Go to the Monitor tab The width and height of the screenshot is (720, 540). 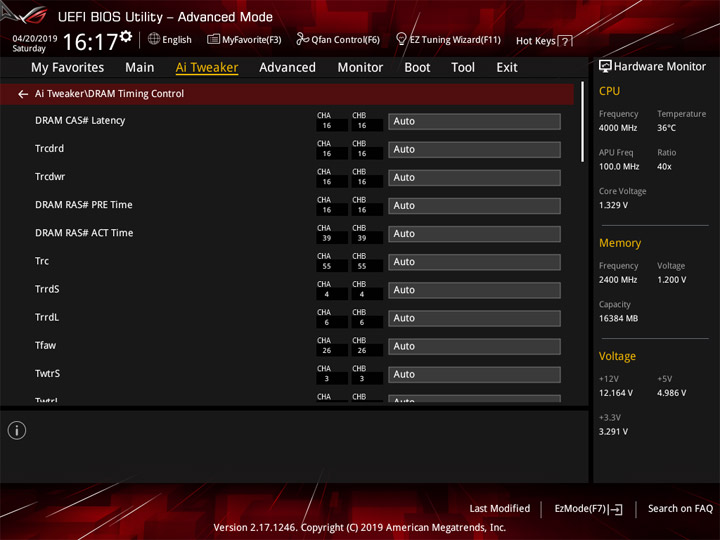[x=360, y=68]
